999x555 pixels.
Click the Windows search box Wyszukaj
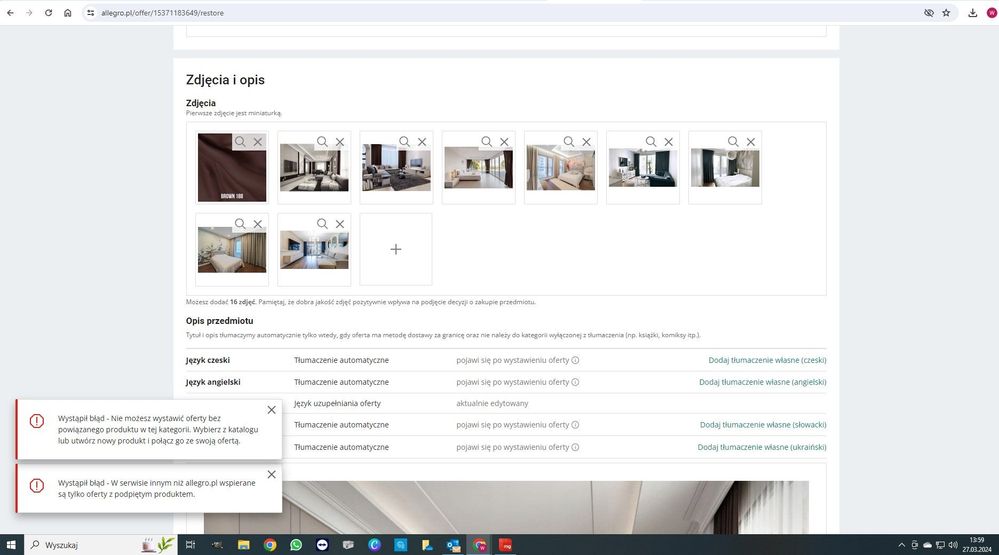click(80, 545)
